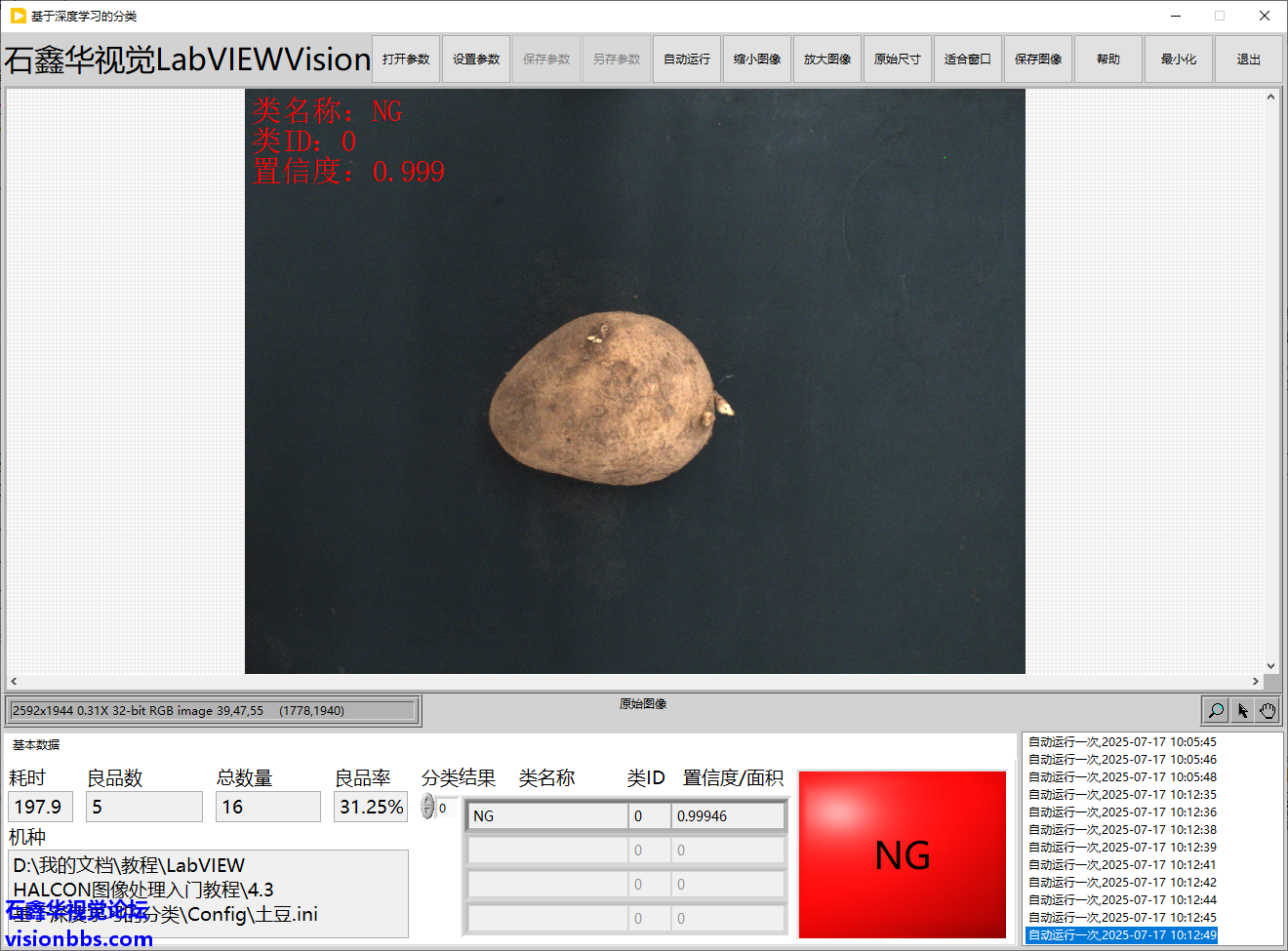Select the pointer arrow tool
The image size is (1288, 951).
tap(1242, 711)
